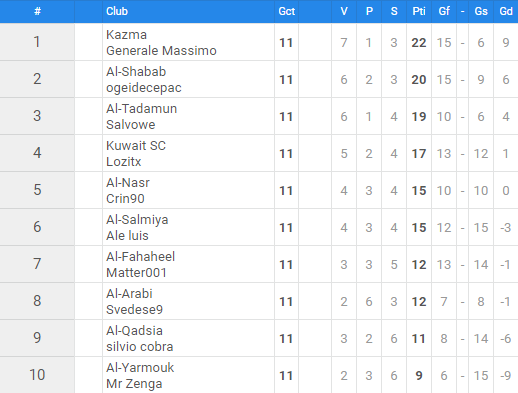Open the Kuwait SC club page
518x393 pixels.
(x=136, y=146)
